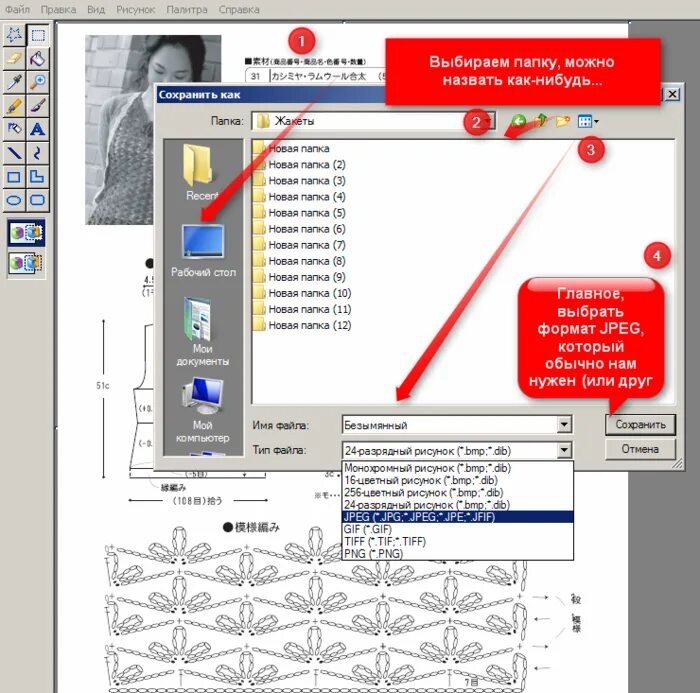Open Мой компьютер location
700x693 pixels.
[x=203, y=410]
